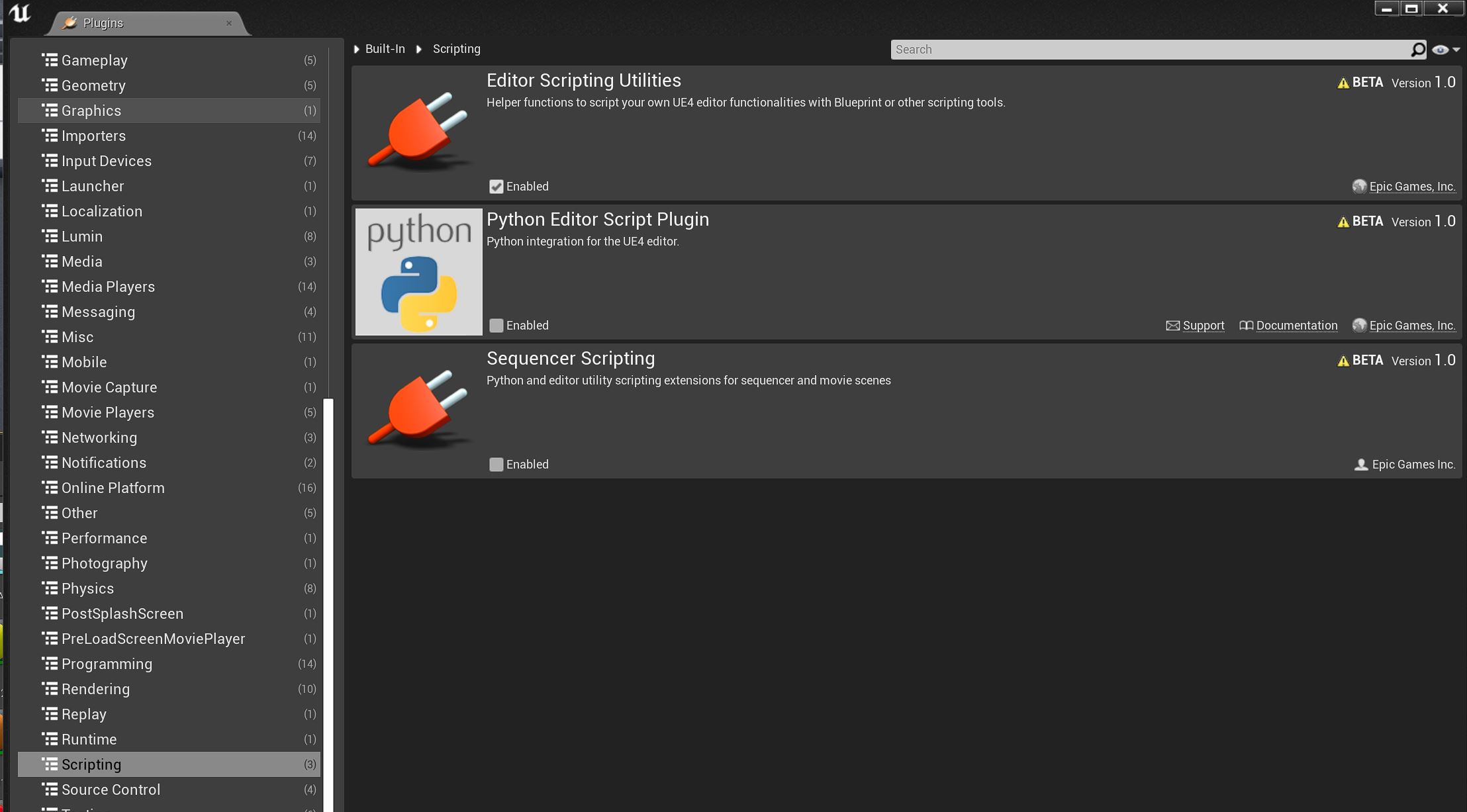Open the eye icon filter dropdown near search
Viewport: 1467px width, 812px height.
pyautogui.click(x=1443, y=49)
